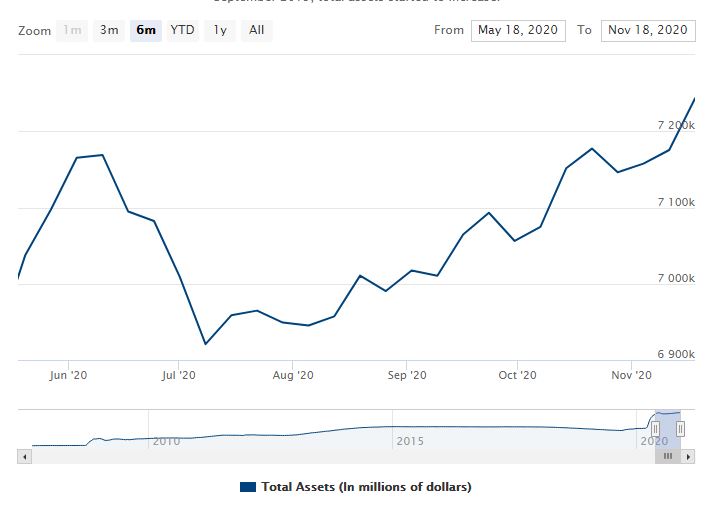Click the Jun '20 x-axis label
The width and height of the screenshot is (719, 507).
(x=68, y=375)
